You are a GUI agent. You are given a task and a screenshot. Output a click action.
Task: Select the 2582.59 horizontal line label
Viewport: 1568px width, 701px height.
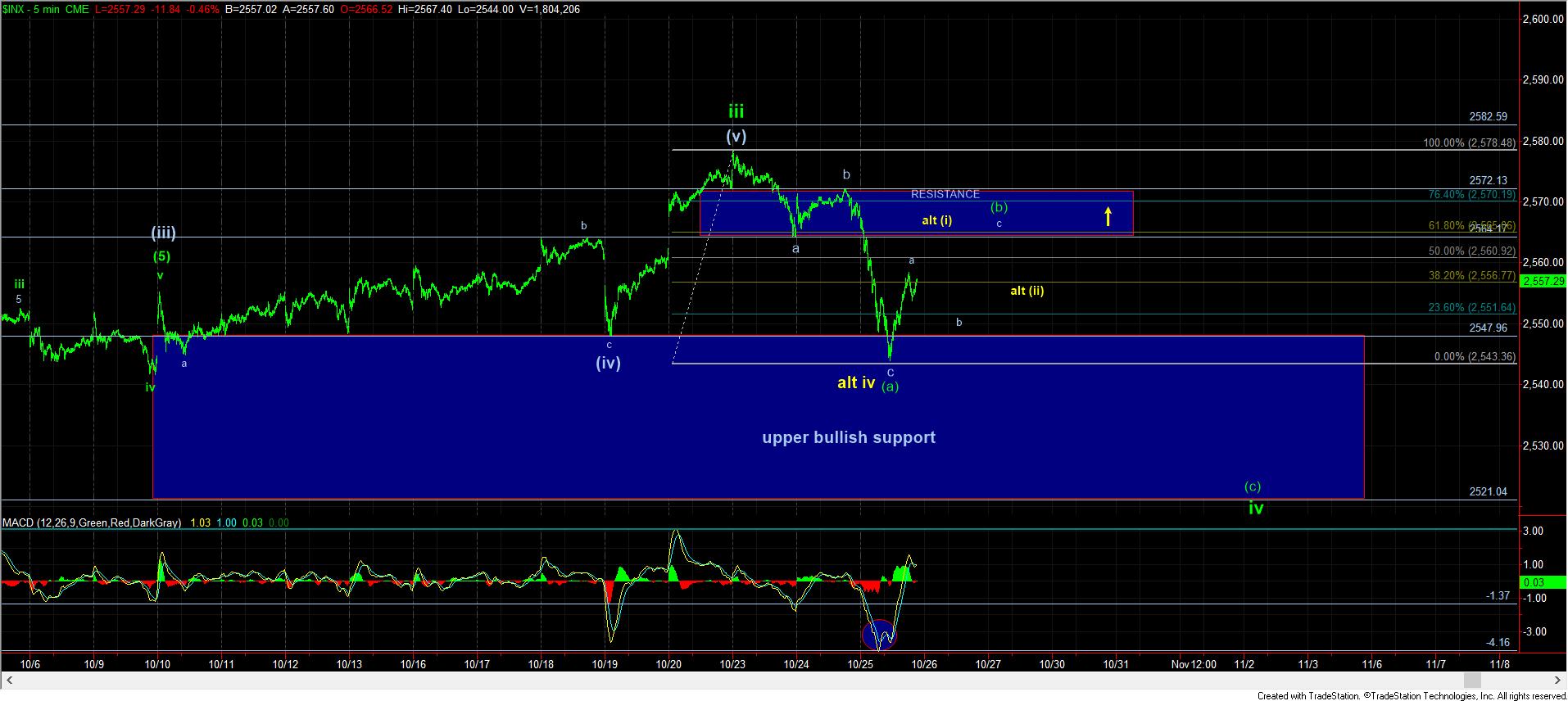(x=1488, y=116)
